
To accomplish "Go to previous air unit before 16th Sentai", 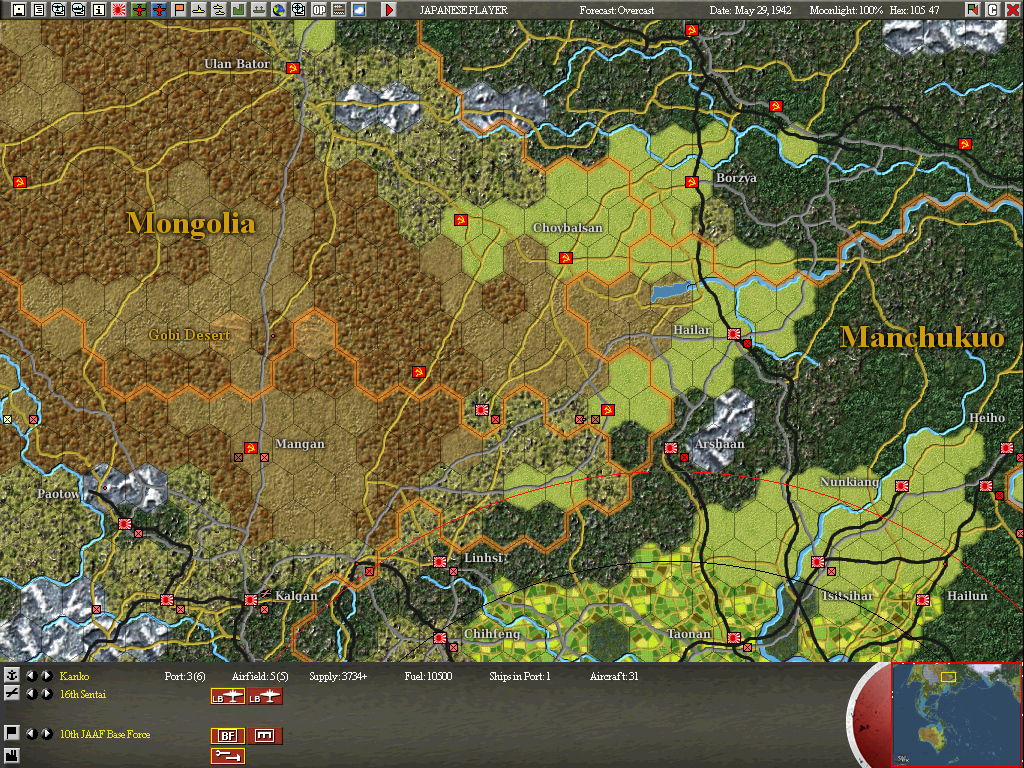I will [31, 694].
